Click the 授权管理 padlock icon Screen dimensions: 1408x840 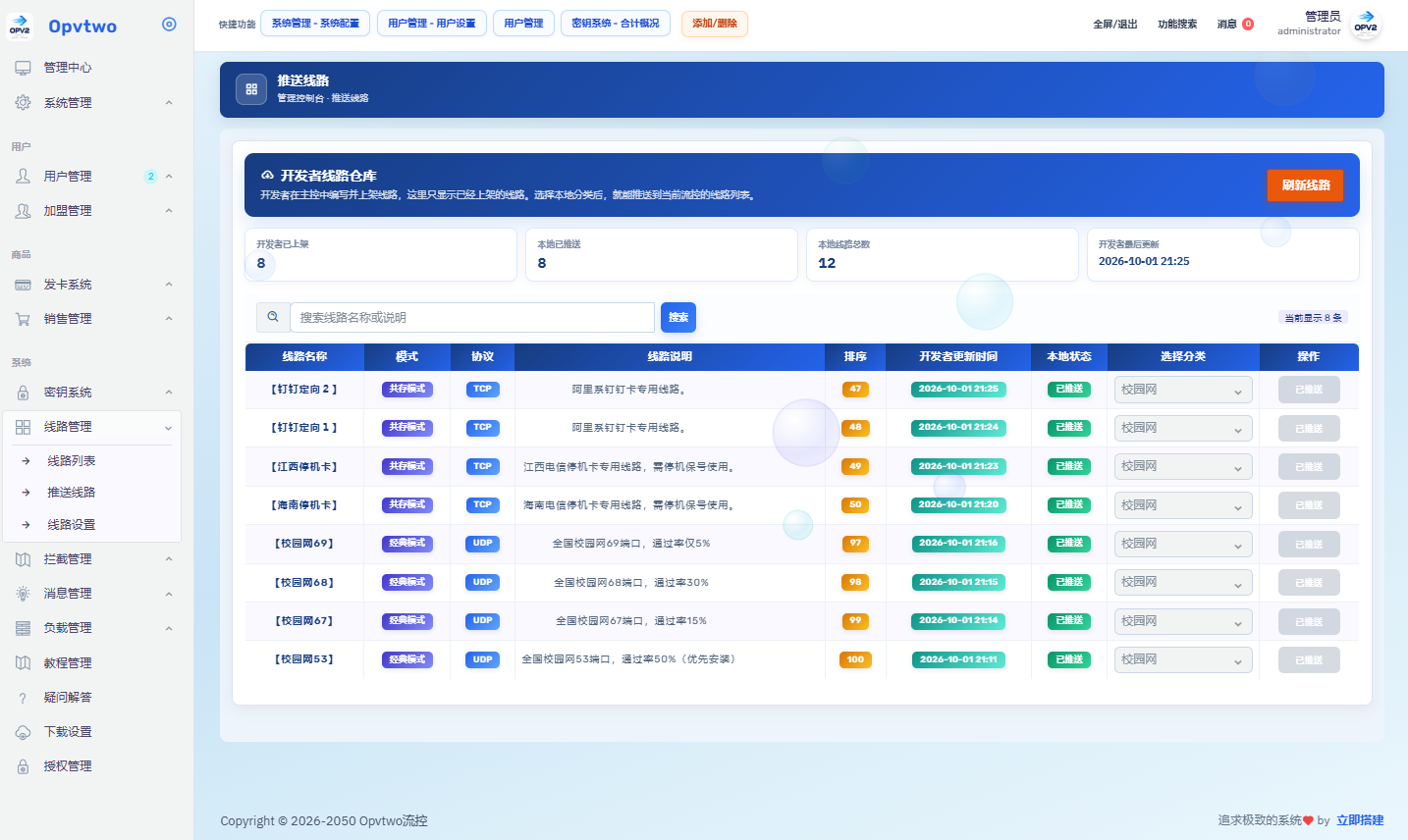23,766
